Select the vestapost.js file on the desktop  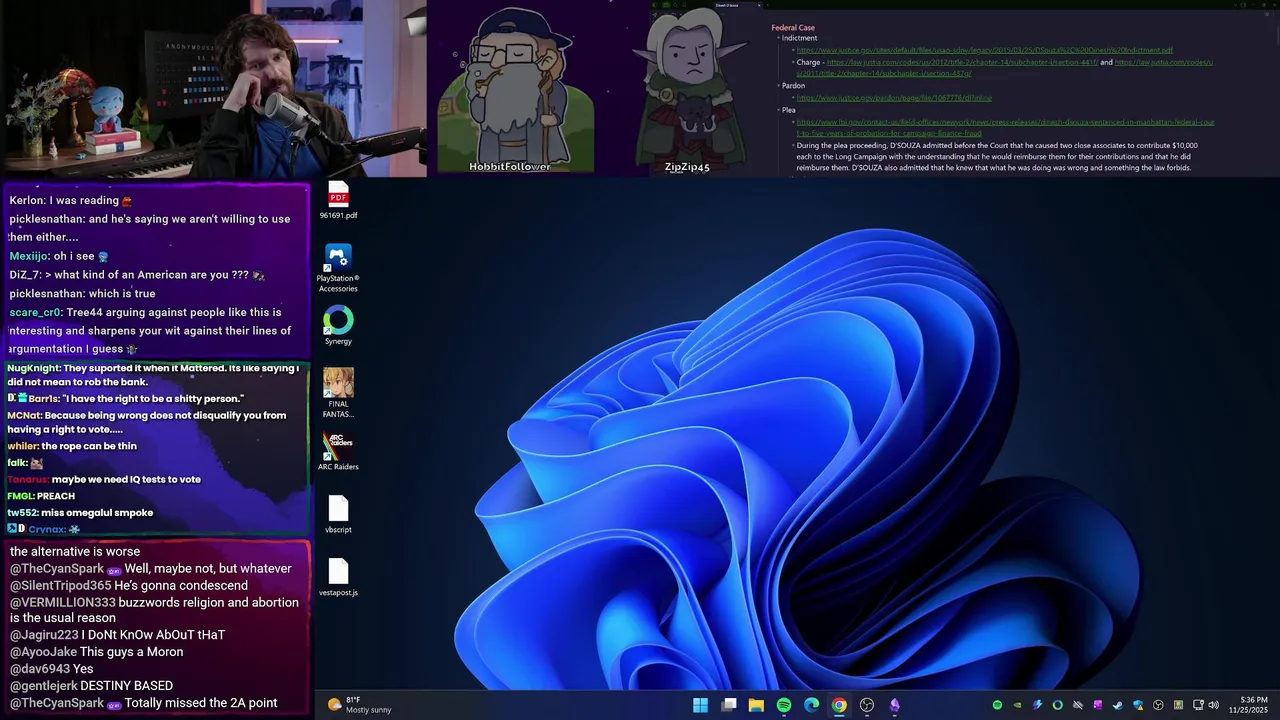[338, 577]
